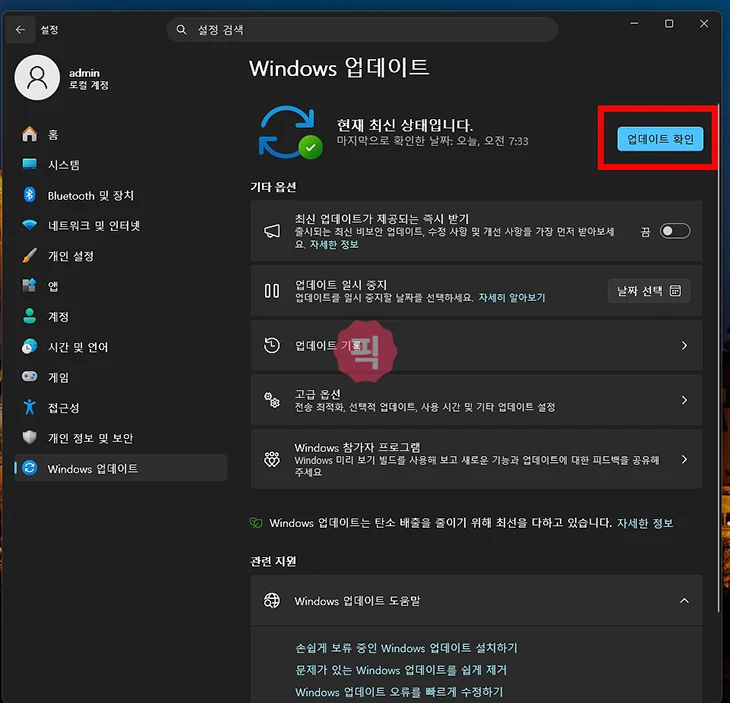Click the Home house icon in the sidebar
This screenshot has width=730, height=703.
[x=29, y=134]
